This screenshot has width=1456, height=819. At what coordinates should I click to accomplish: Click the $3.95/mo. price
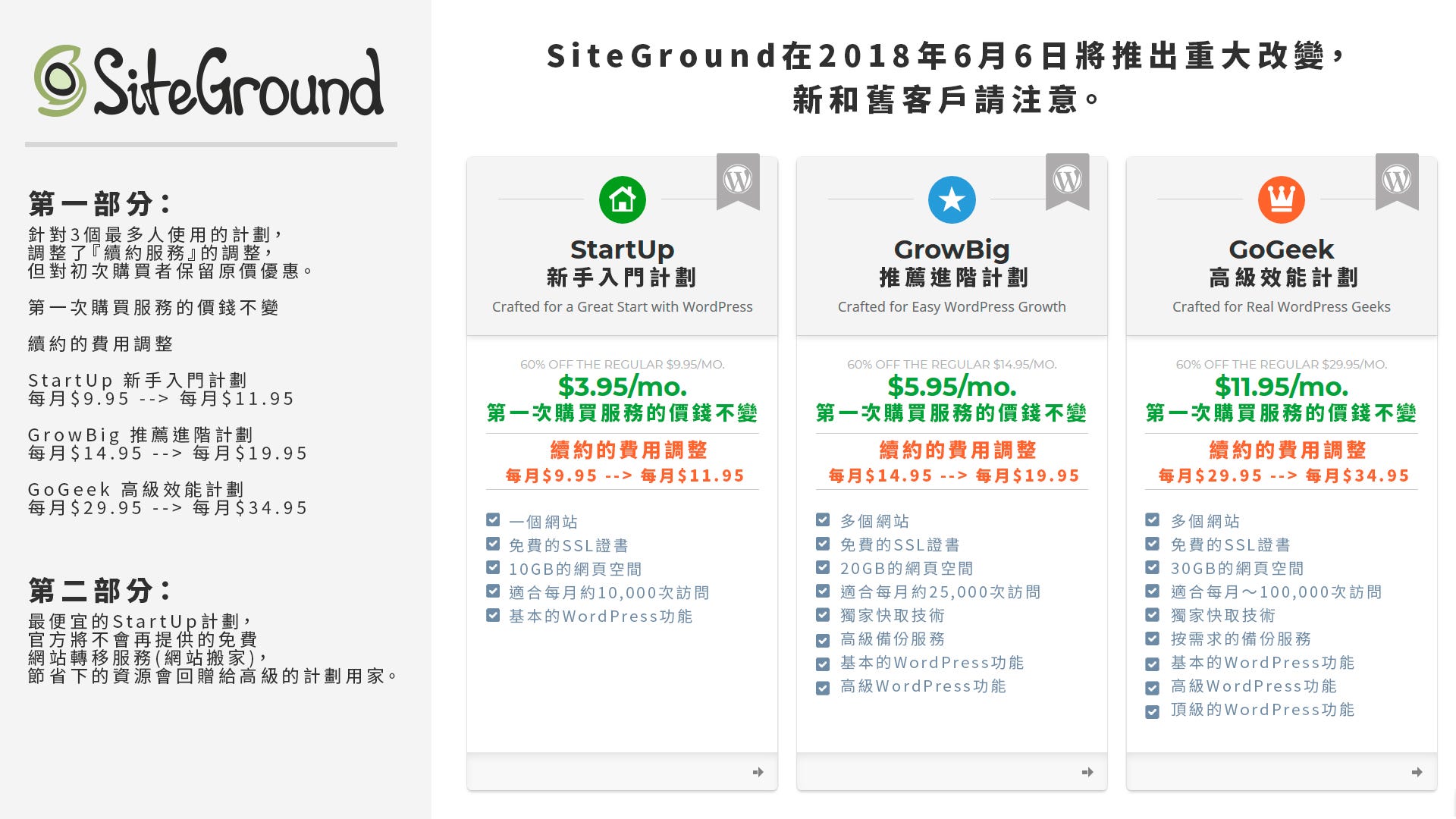(x=623, y=387)
